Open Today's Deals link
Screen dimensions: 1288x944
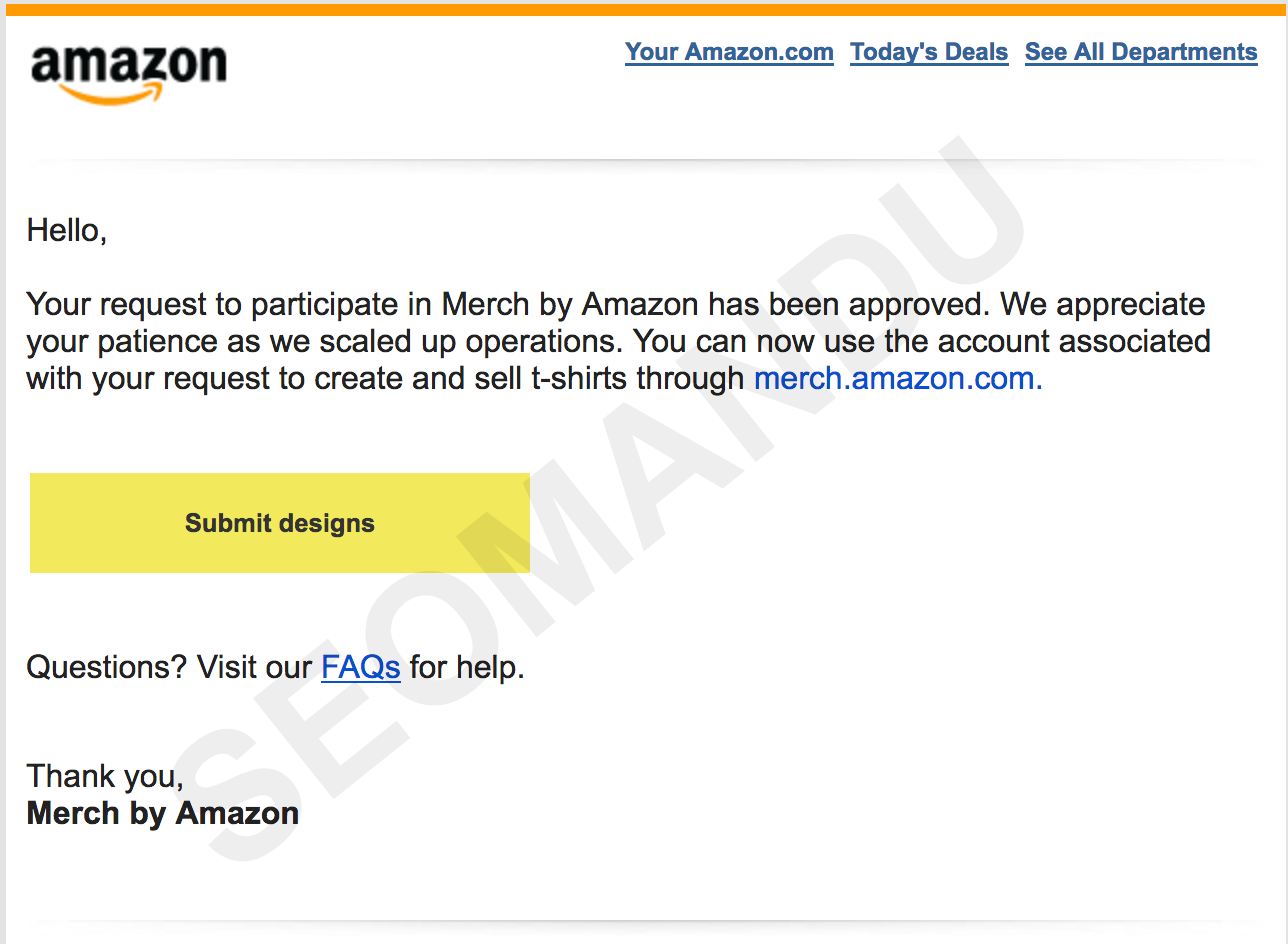[929, 52]
